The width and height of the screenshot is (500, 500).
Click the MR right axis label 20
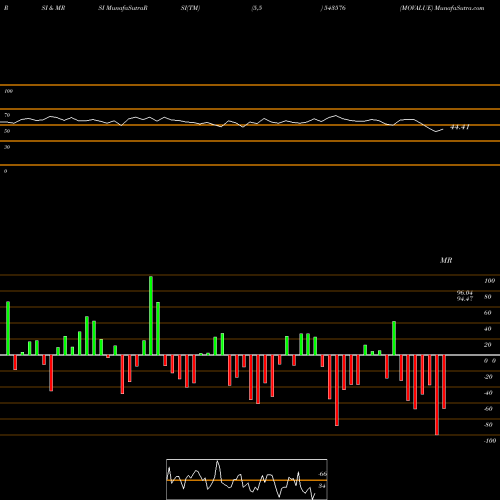pyautogui.click(x=488, y=345)
